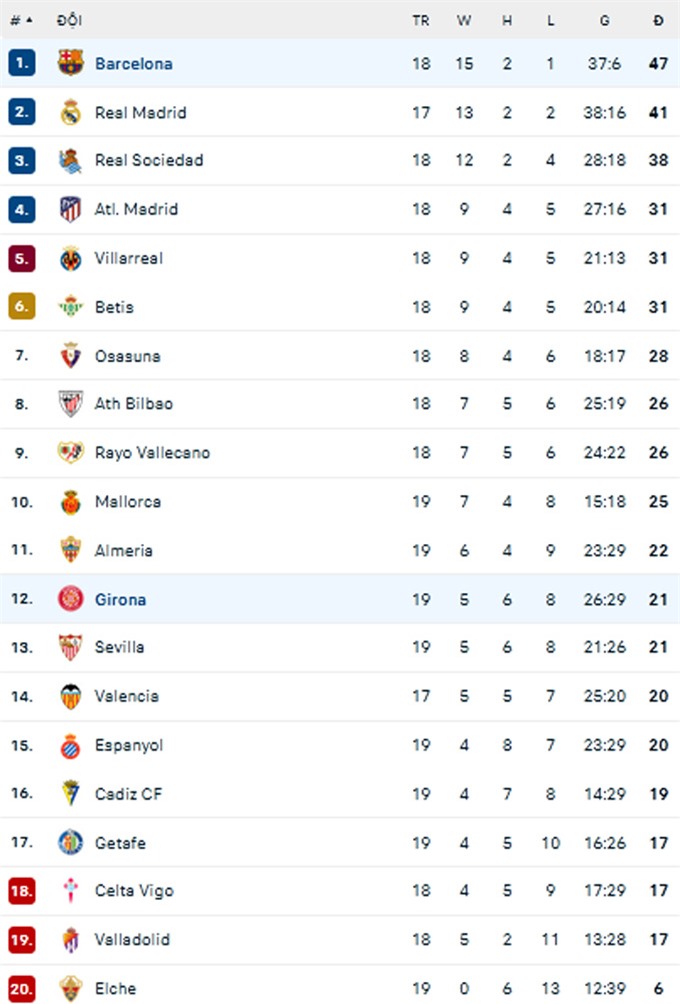Viewport: 680px width, 1004px height.
Task: Select the Atl. Madrid crest icon
Action: 70,209
